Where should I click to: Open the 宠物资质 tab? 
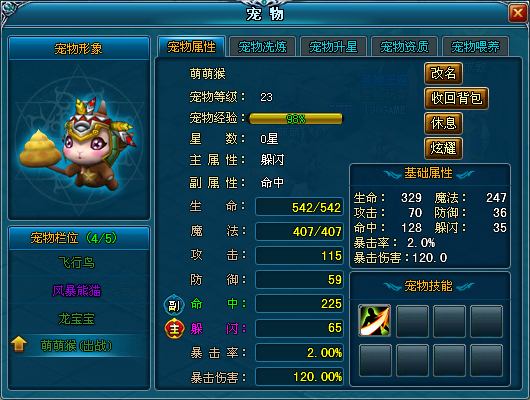pyautogui.click(x=404, y=46)
